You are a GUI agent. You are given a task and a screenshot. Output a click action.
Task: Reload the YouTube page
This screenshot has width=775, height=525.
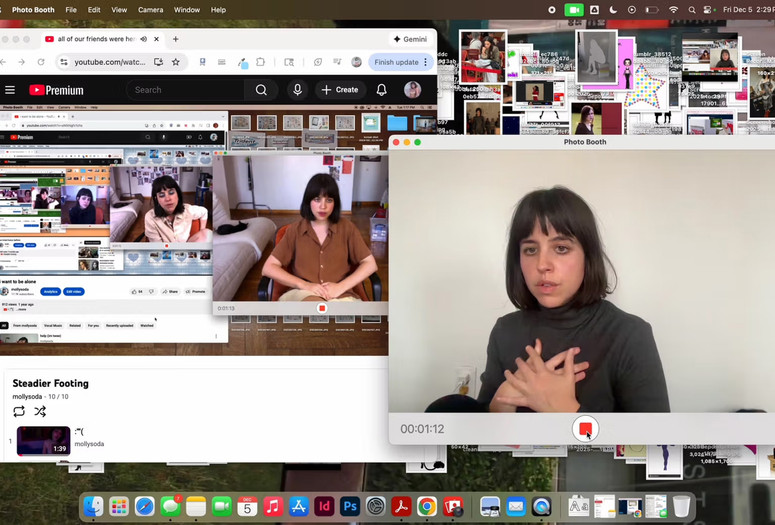pos(41,62)
